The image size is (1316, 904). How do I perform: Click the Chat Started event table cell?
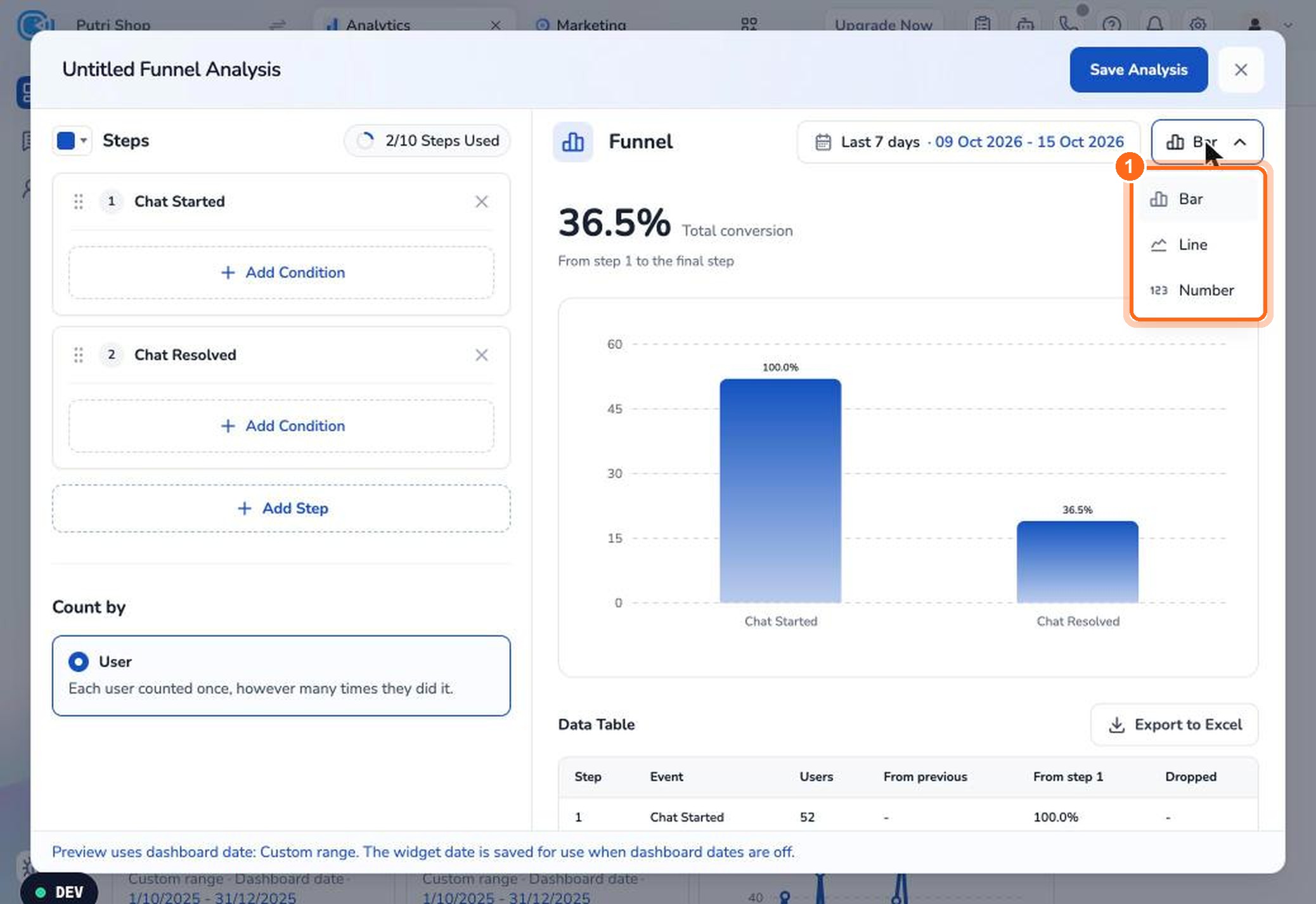click(687, 817)
